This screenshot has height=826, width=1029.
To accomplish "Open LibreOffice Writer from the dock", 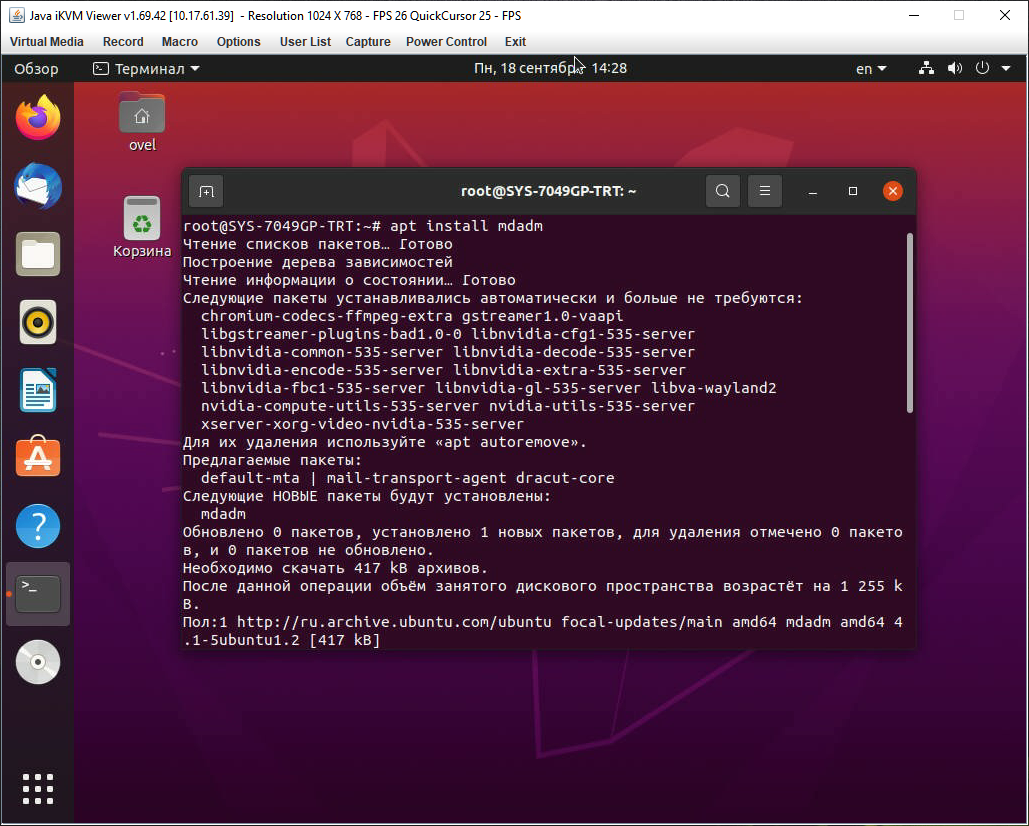I will tap(38, 390).
